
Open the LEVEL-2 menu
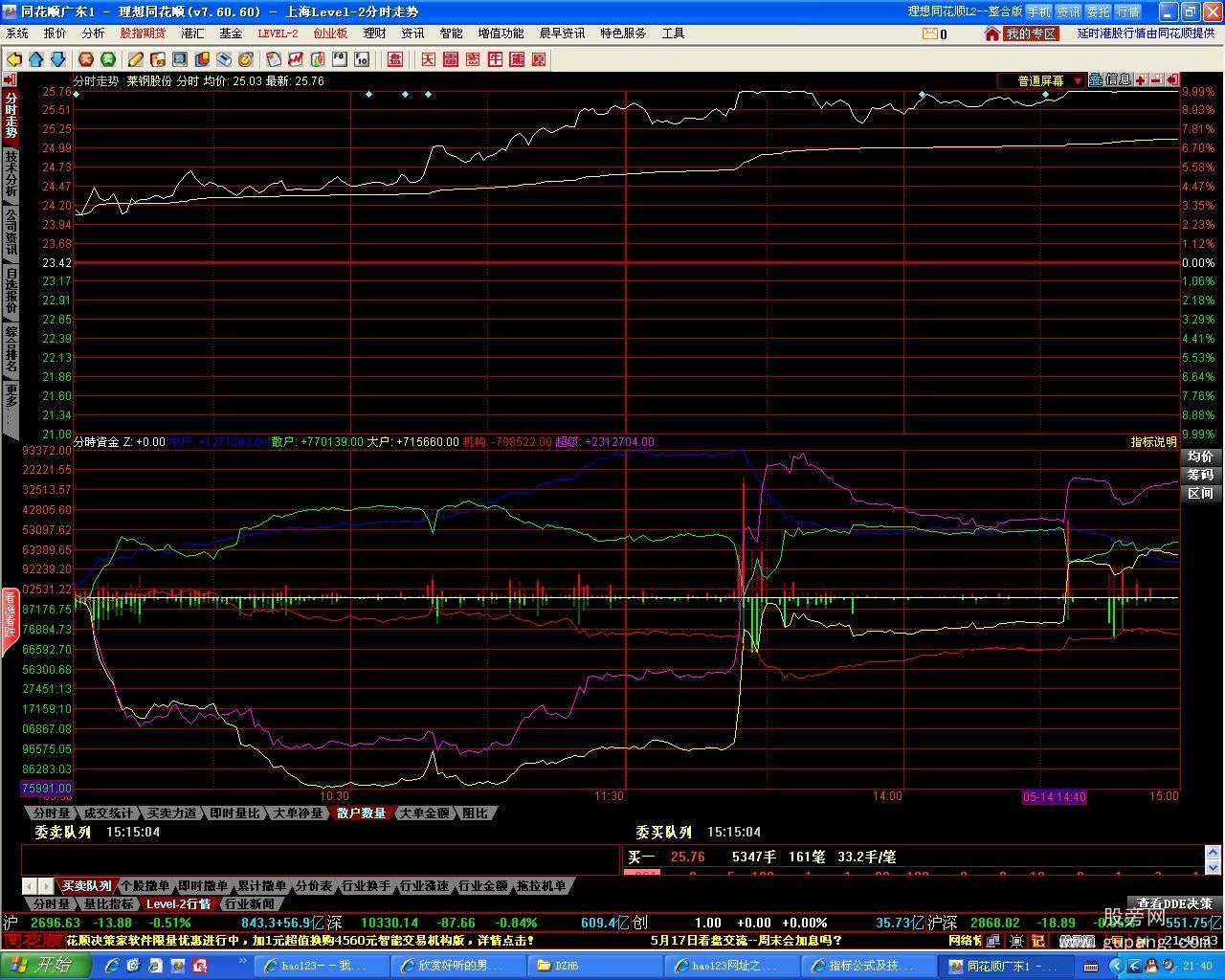[x=278, y=33]
